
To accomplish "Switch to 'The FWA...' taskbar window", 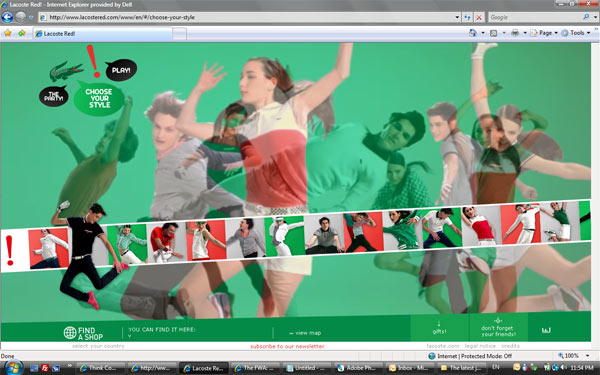I will click(256, 368).
